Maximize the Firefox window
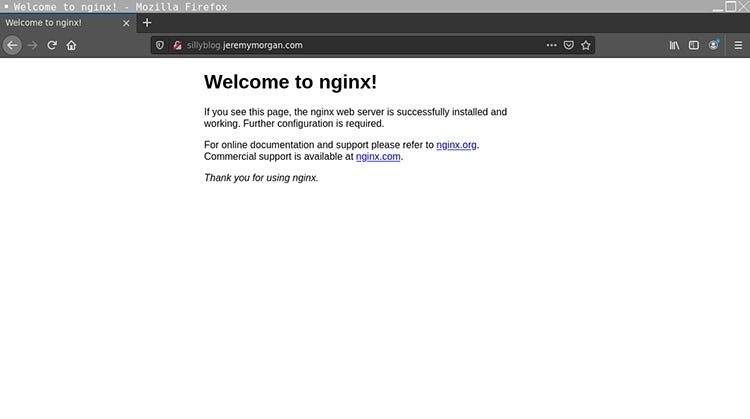 731,6
